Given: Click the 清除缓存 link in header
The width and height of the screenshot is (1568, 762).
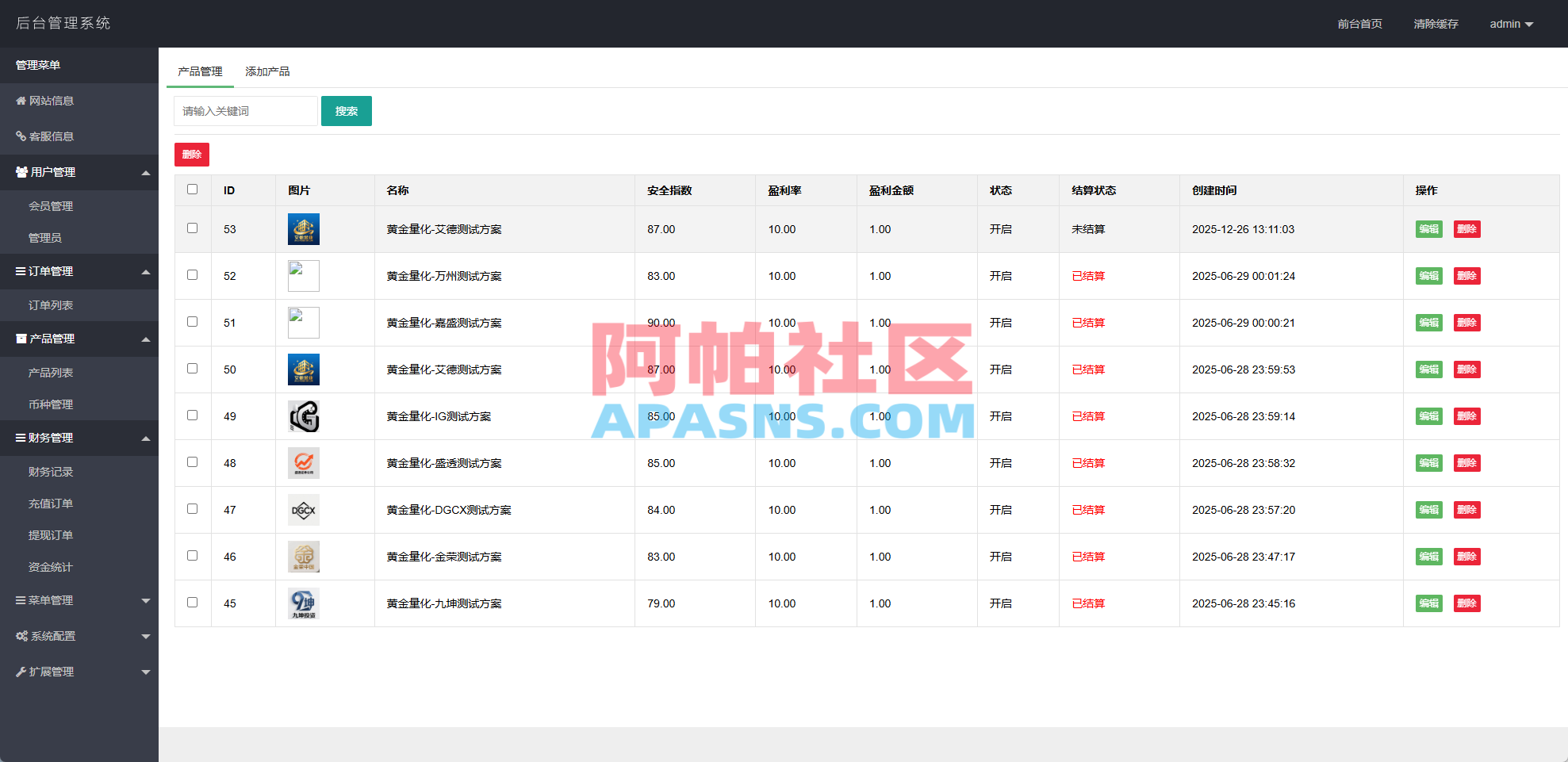Looking at the screenshot, I should click(x=1436, y=24).
